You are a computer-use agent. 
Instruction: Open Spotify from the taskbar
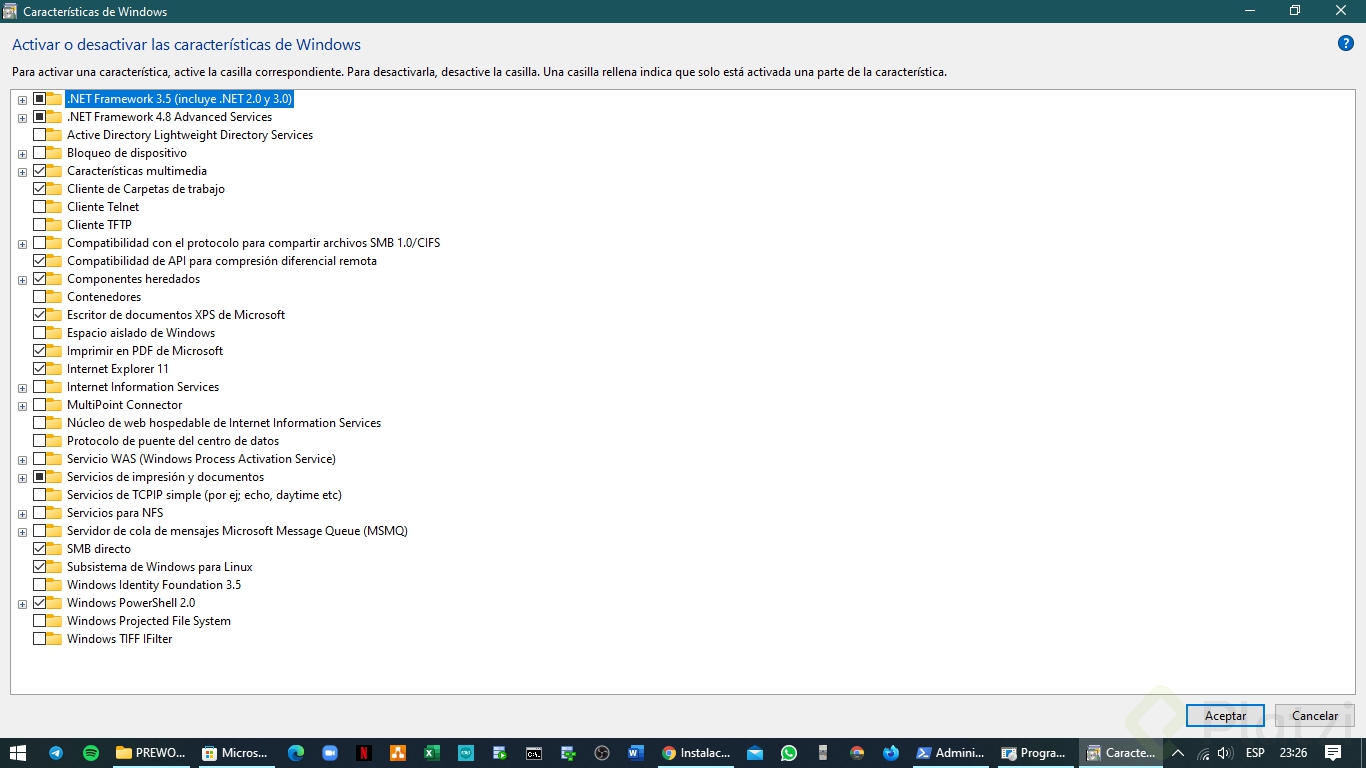pos(91,753)
